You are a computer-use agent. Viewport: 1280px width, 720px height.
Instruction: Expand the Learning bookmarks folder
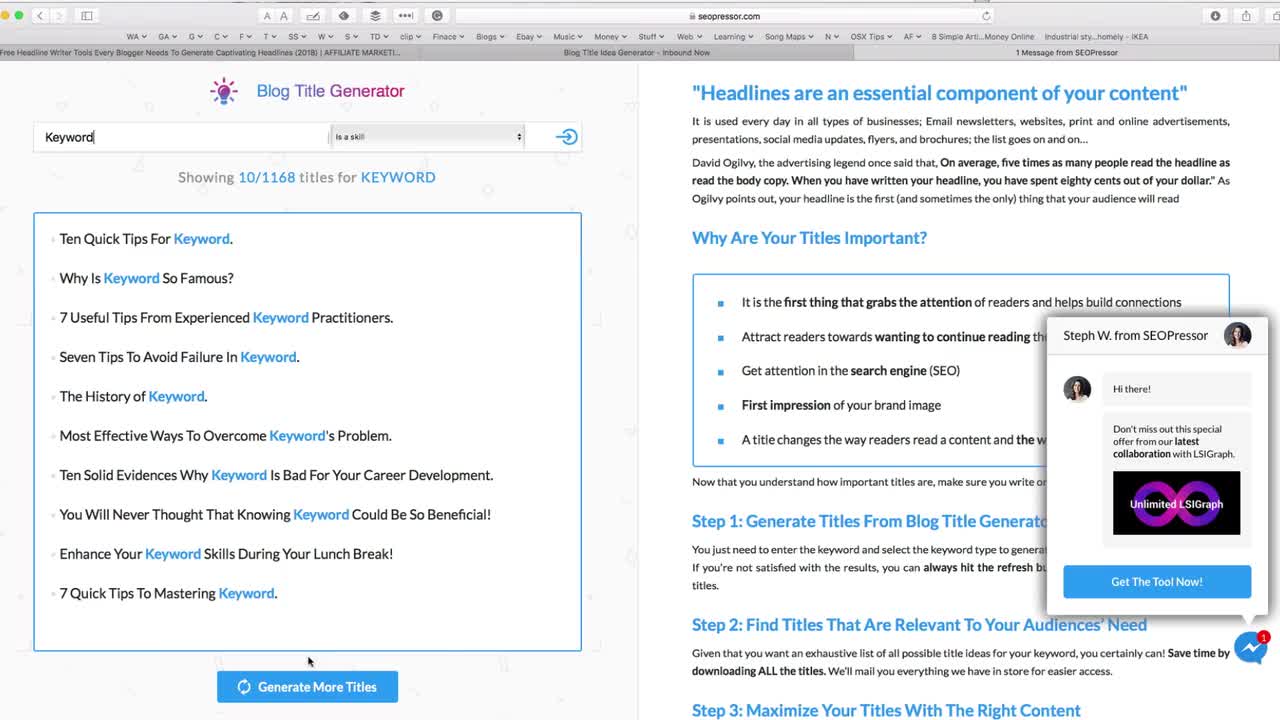point(733,37)
